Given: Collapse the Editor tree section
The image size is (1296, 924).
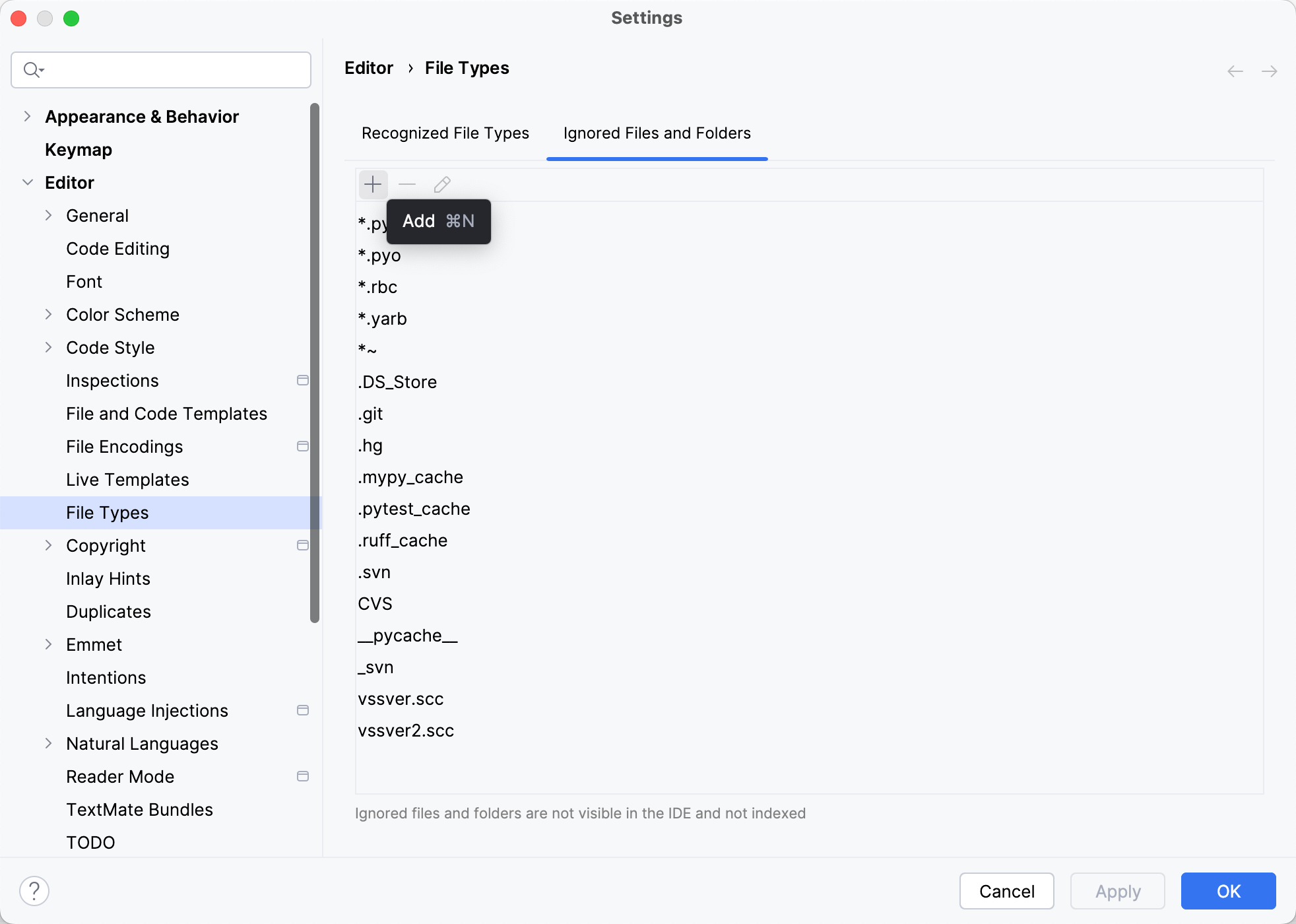Looking at the screenshot, I should click(27, 182).
